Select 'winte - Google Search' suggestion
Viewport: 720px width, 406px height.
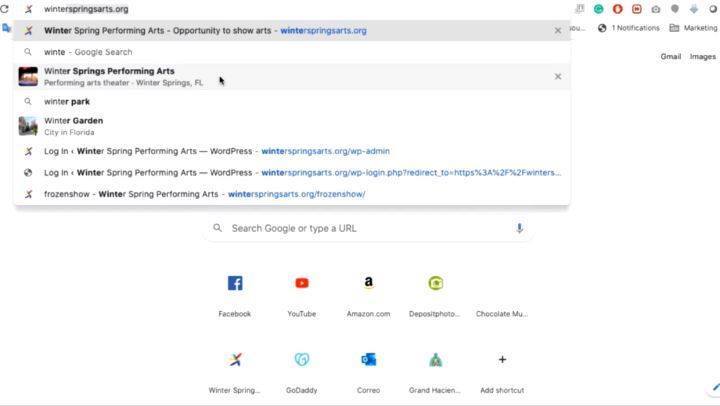click(x=292, y=52)
